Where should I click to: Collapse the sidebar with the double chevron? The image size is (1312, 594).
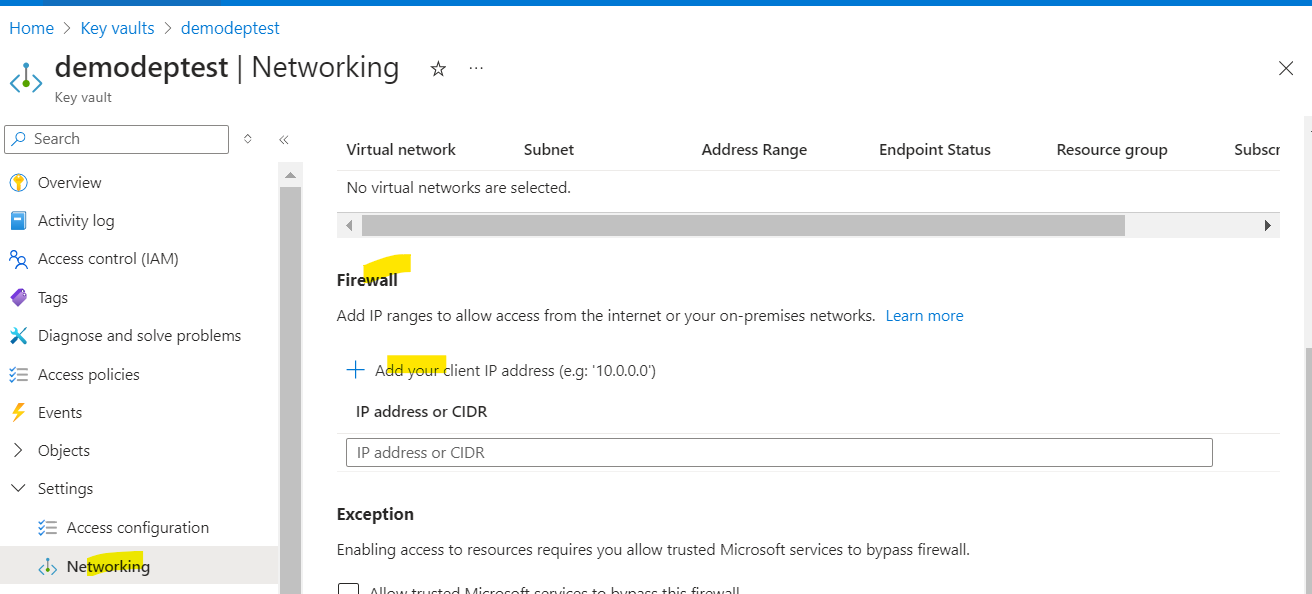click(284, 139)
